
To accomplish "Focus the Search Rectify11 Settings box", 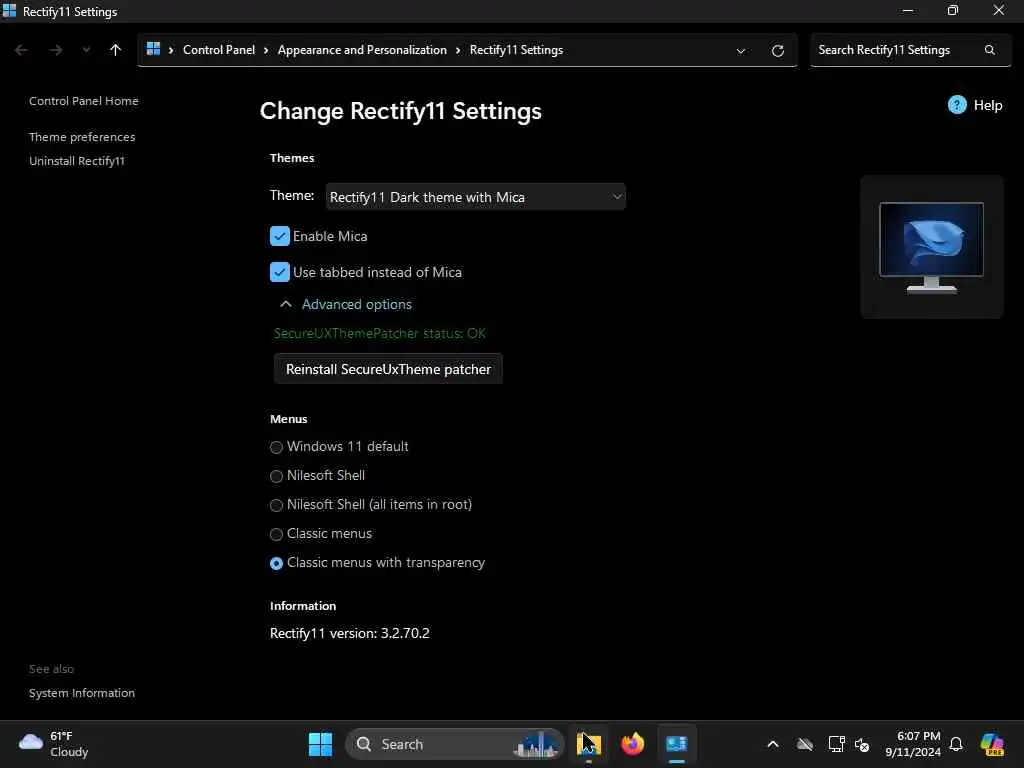I will (910, 50).
